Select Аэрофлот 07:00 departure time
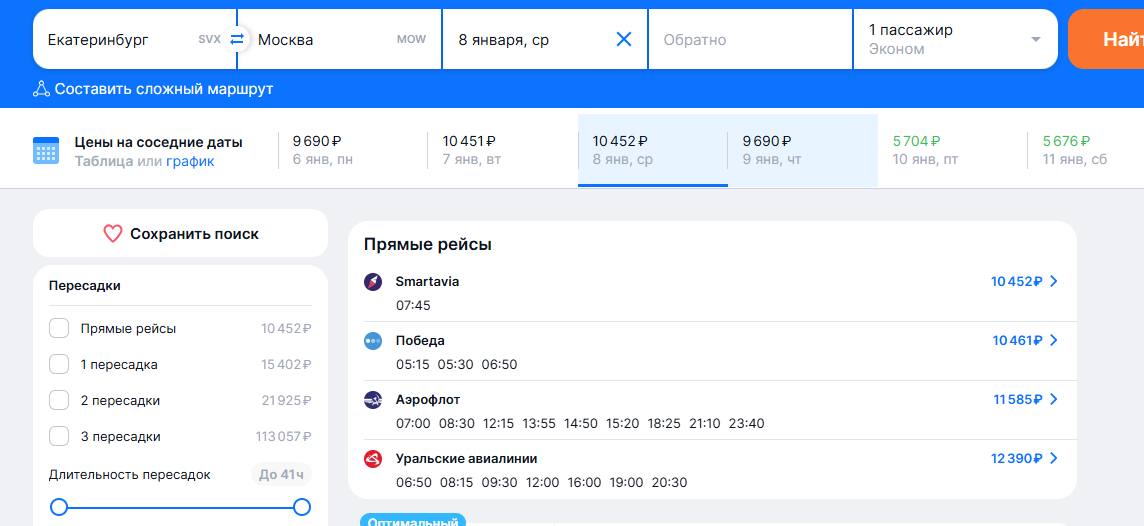The image size is (1144, 526). (413, 424)
